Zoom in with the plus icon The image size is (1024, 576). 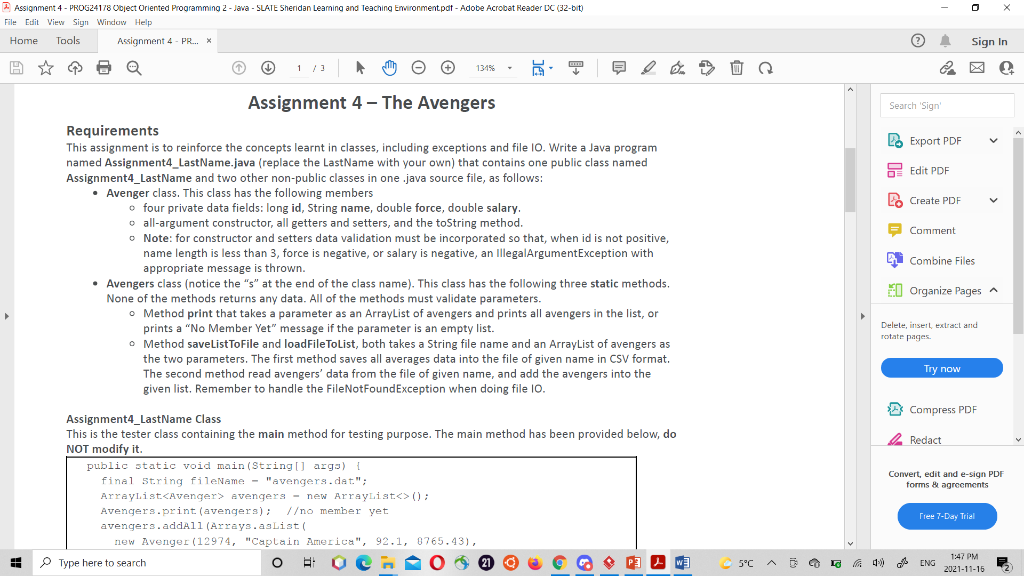click(448, 68)
